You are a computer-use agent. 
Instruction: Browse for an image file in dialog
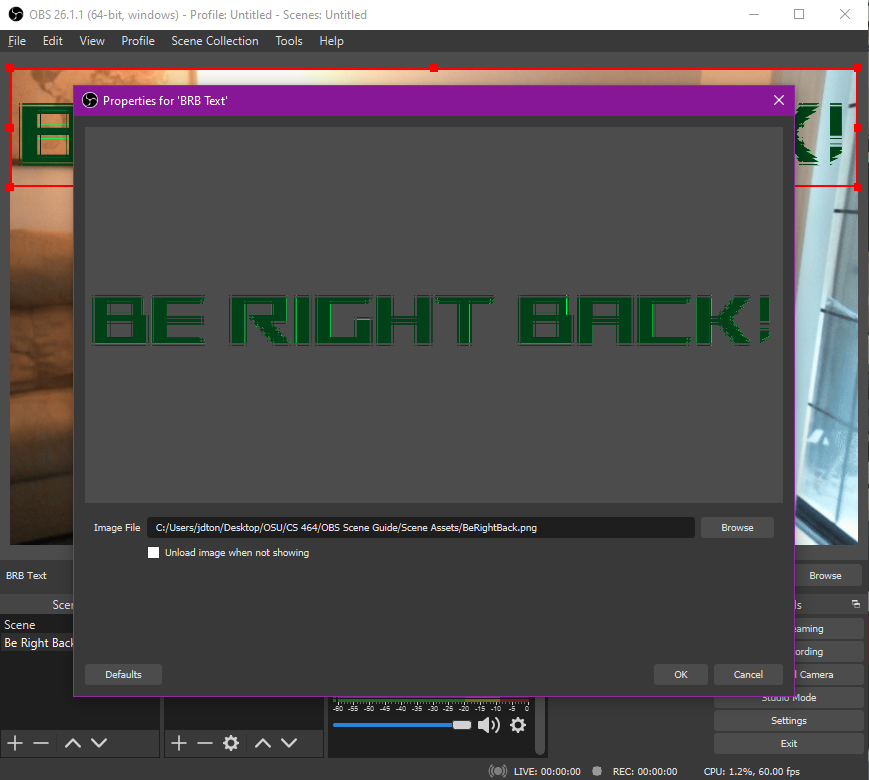coord(737,527)
